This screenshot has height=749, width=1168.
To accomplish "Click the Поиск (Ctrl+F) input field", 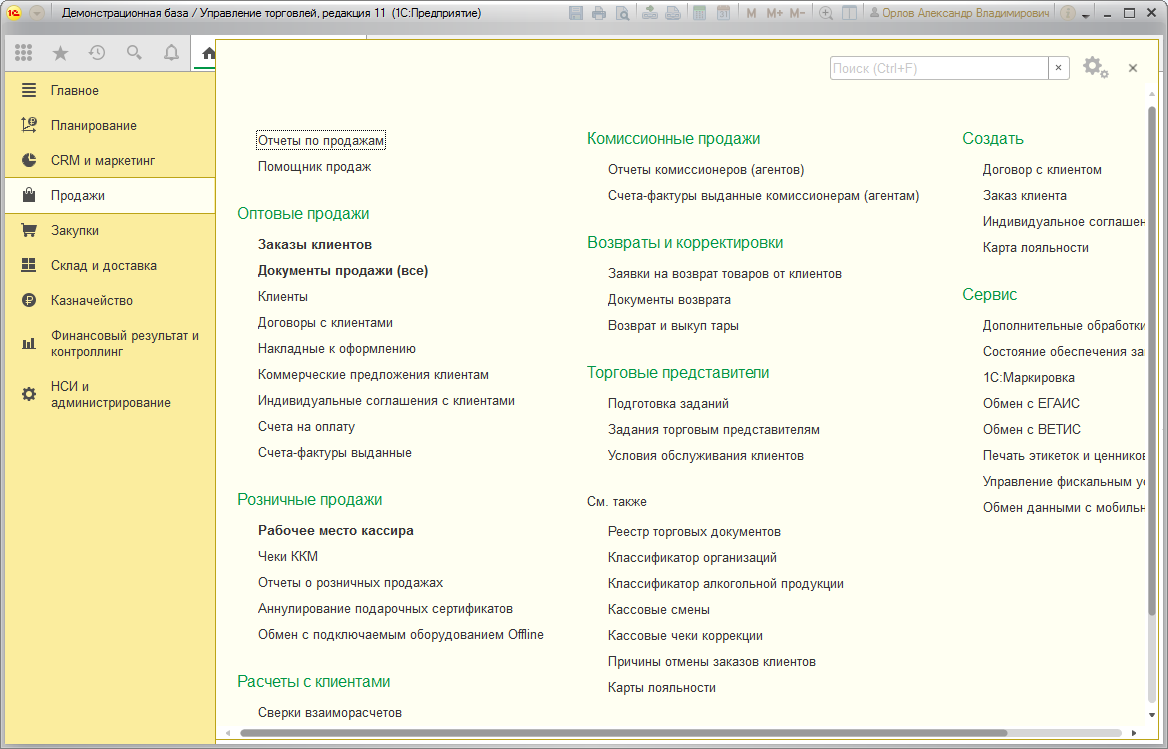I will pyautogui.click(x=939, y=68).
